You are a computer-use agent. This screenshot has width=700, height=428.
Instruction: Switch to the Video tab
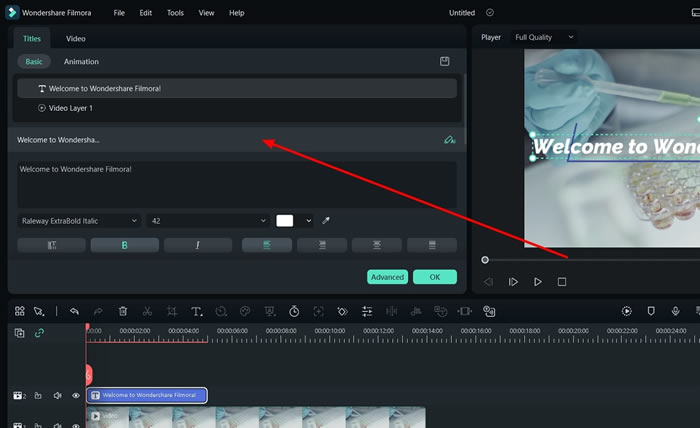pos(75,38)
